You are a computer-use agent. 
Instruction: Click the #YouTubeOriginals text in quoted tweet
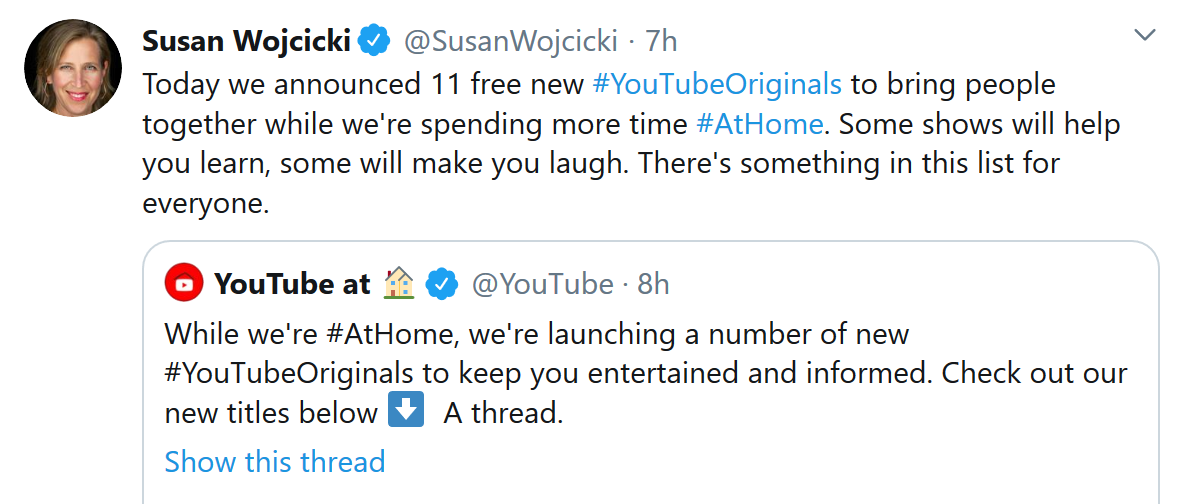(289, 373)
